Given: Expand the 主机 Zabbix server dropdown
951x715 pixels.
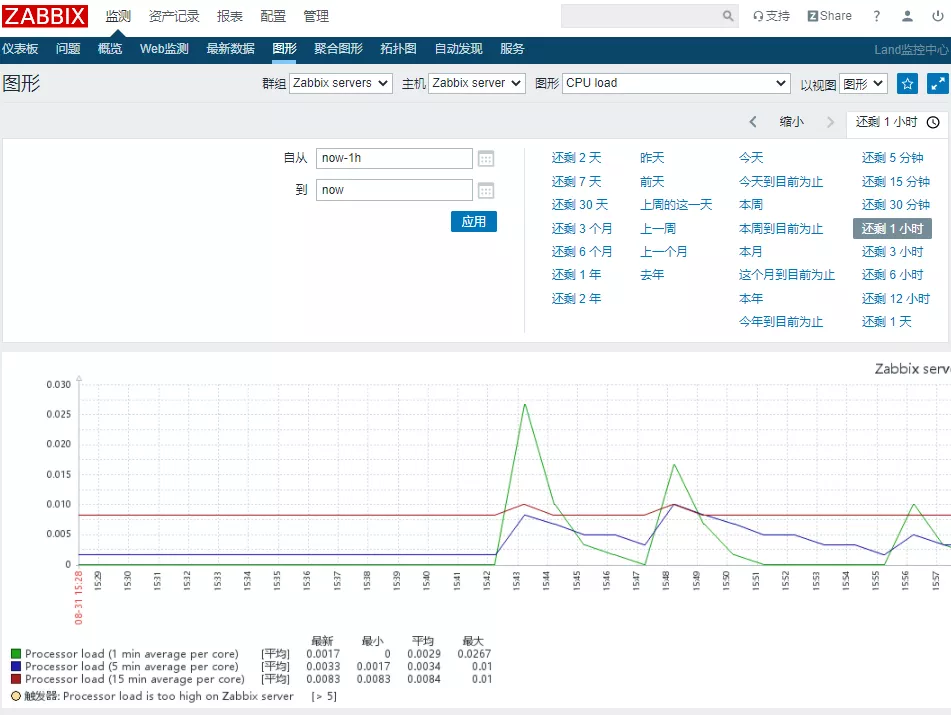Looking at the screenshot, I should click(x=477, y=84).
